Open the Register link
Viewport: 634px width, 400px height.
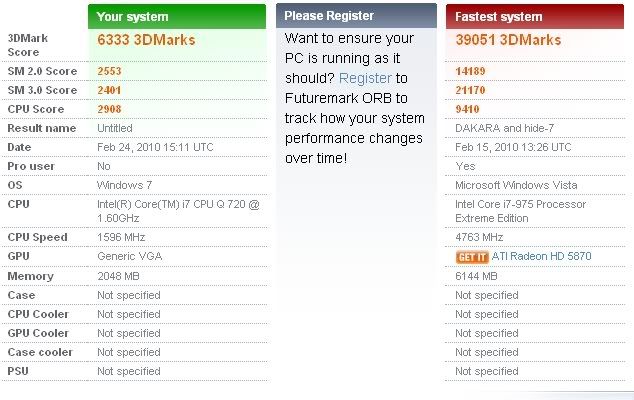coord(365,78)
